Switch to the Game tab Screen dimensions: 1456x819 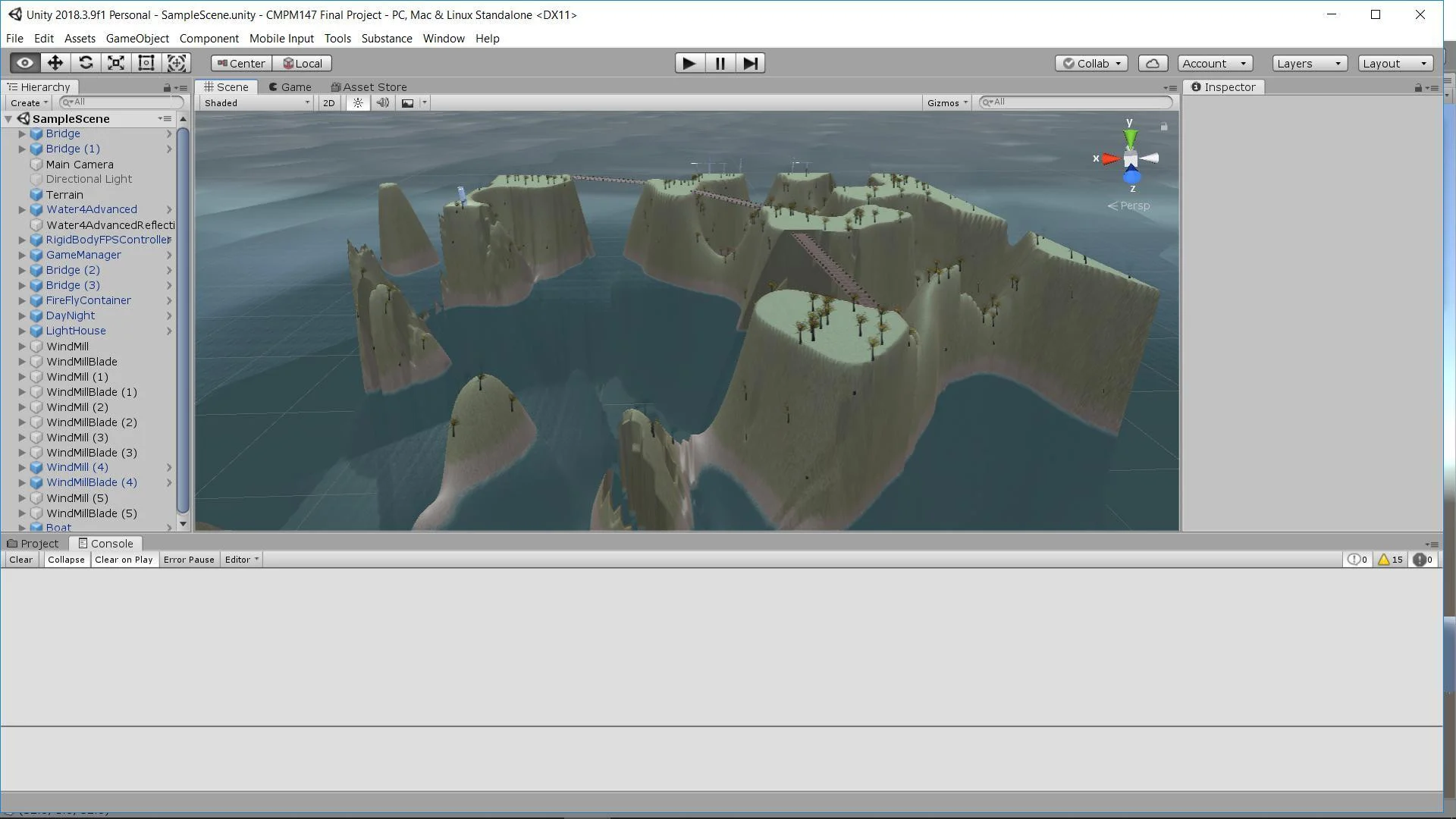point(290,86)
